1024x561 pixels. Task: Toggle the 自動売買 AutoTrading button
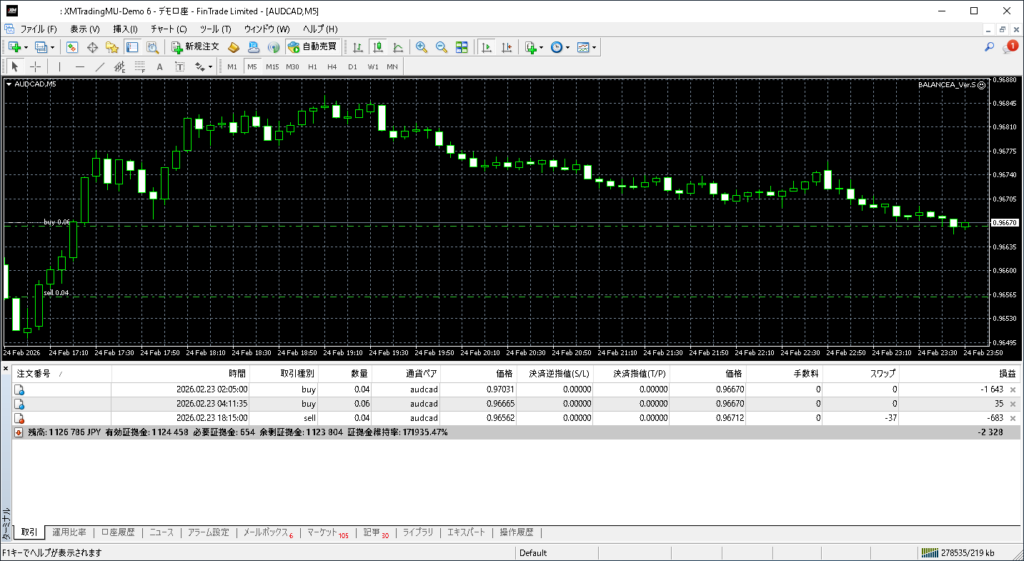311,47
